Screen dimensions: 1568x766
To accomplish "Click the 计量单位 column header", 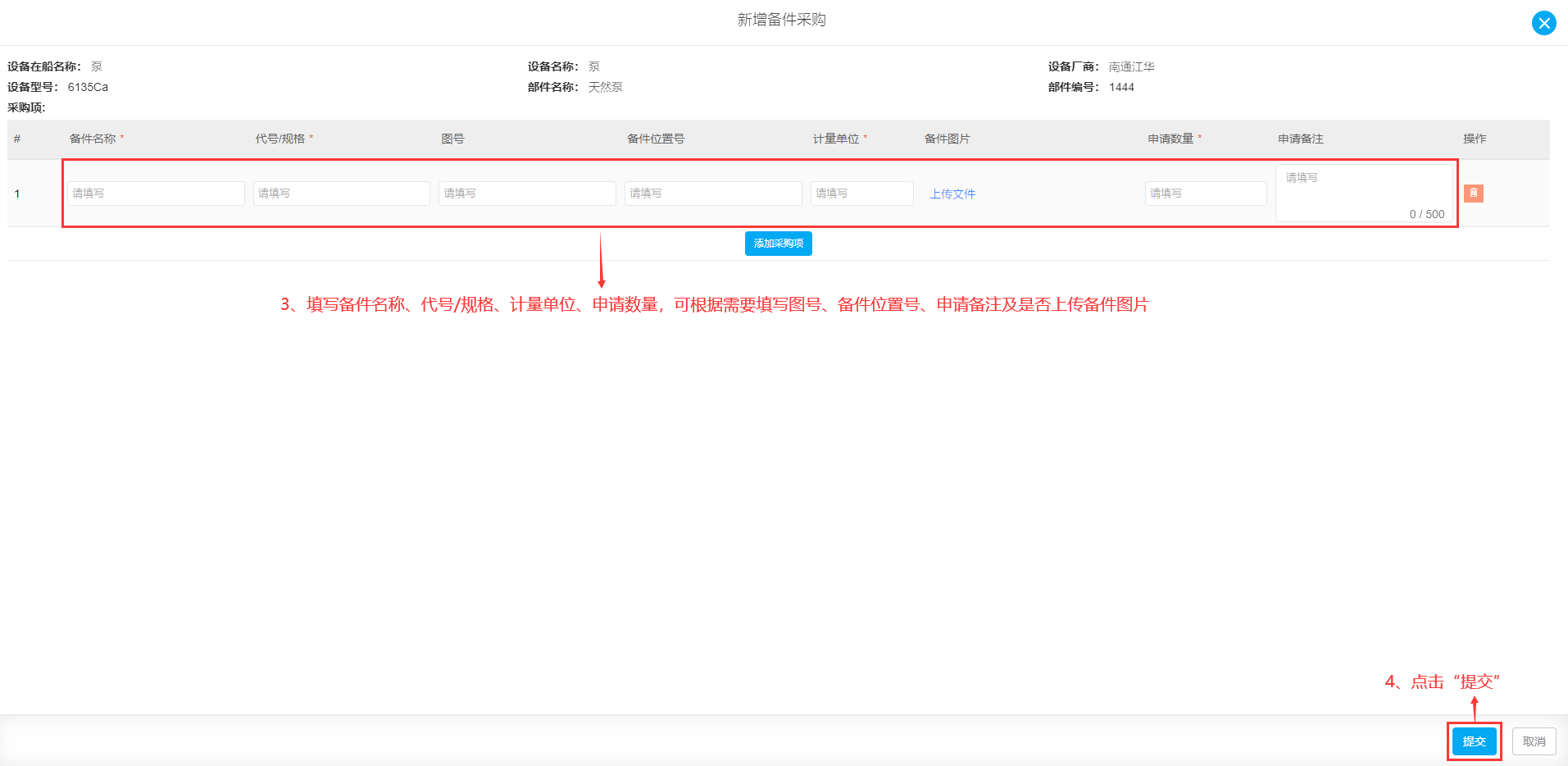I will pos(836,139).
